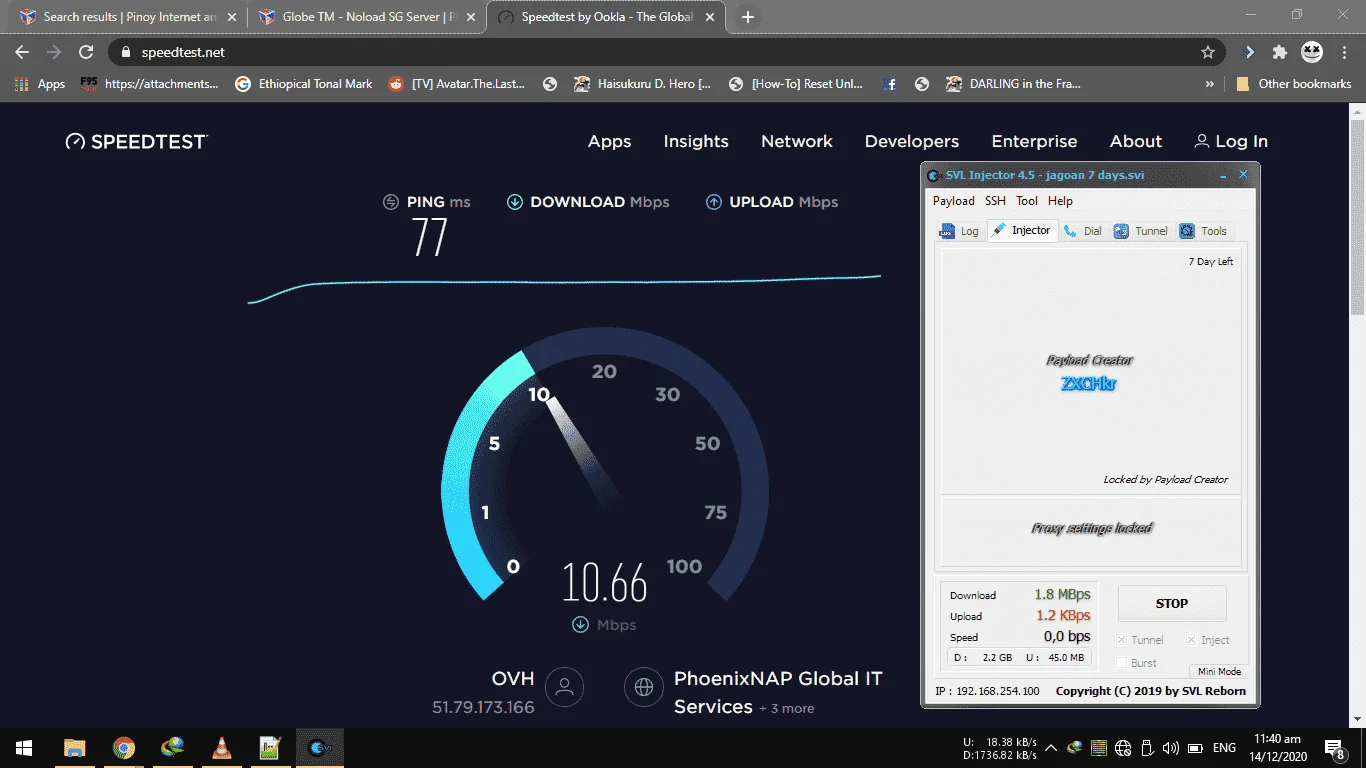The image size is (1366, 768).
Task: Open a new browser tab
Action: pos(748,17)
